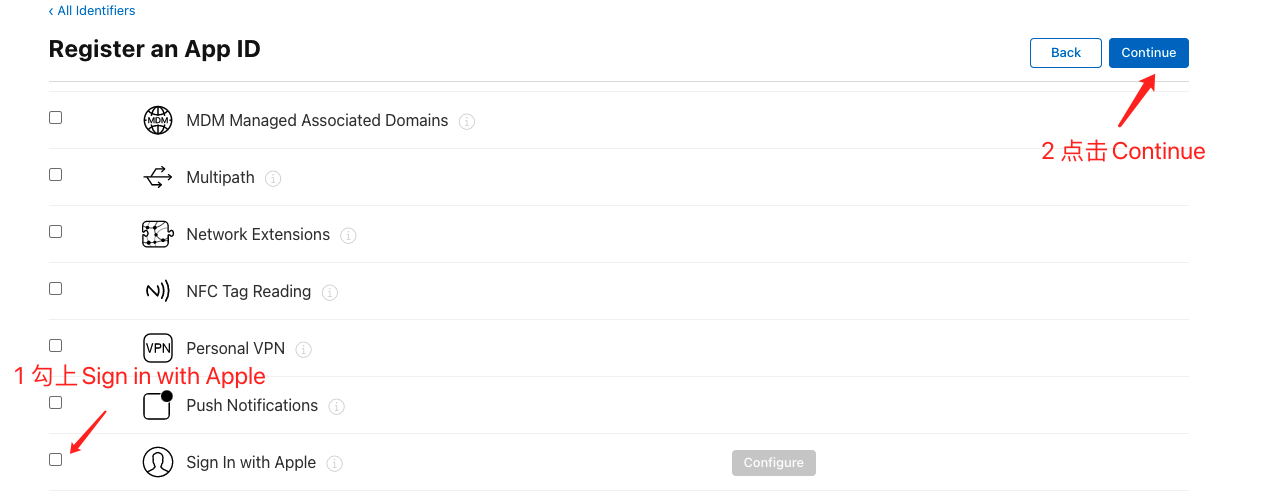The image size is (1261, 501).
Task: Open info icon beside NFC Tag Reading
Action: (x=330, y=293)
